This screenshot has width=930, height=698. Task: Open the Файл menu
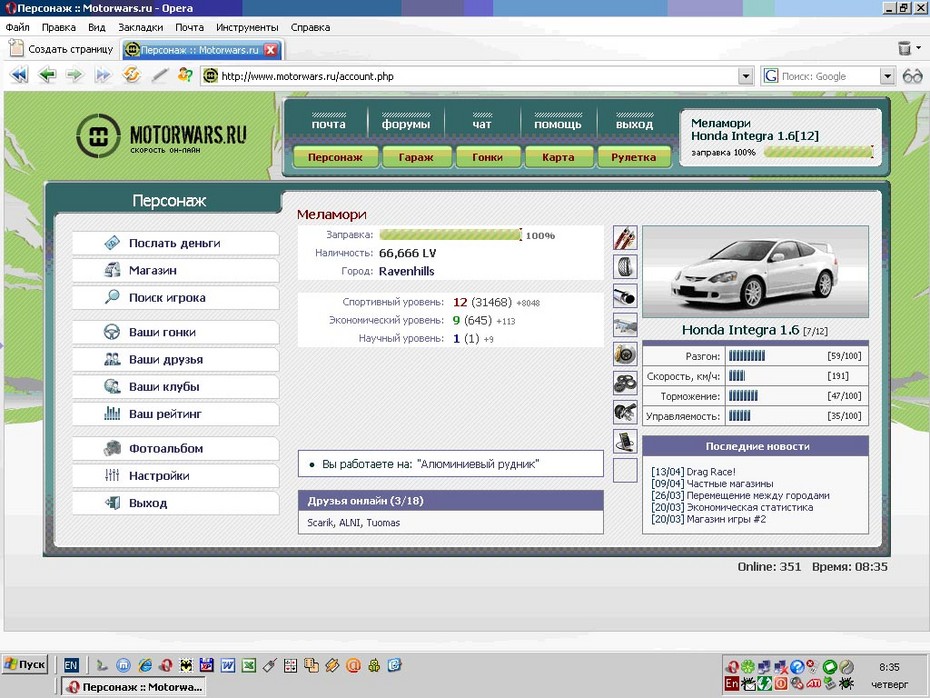pyautogui.click(x=18, y=27)
